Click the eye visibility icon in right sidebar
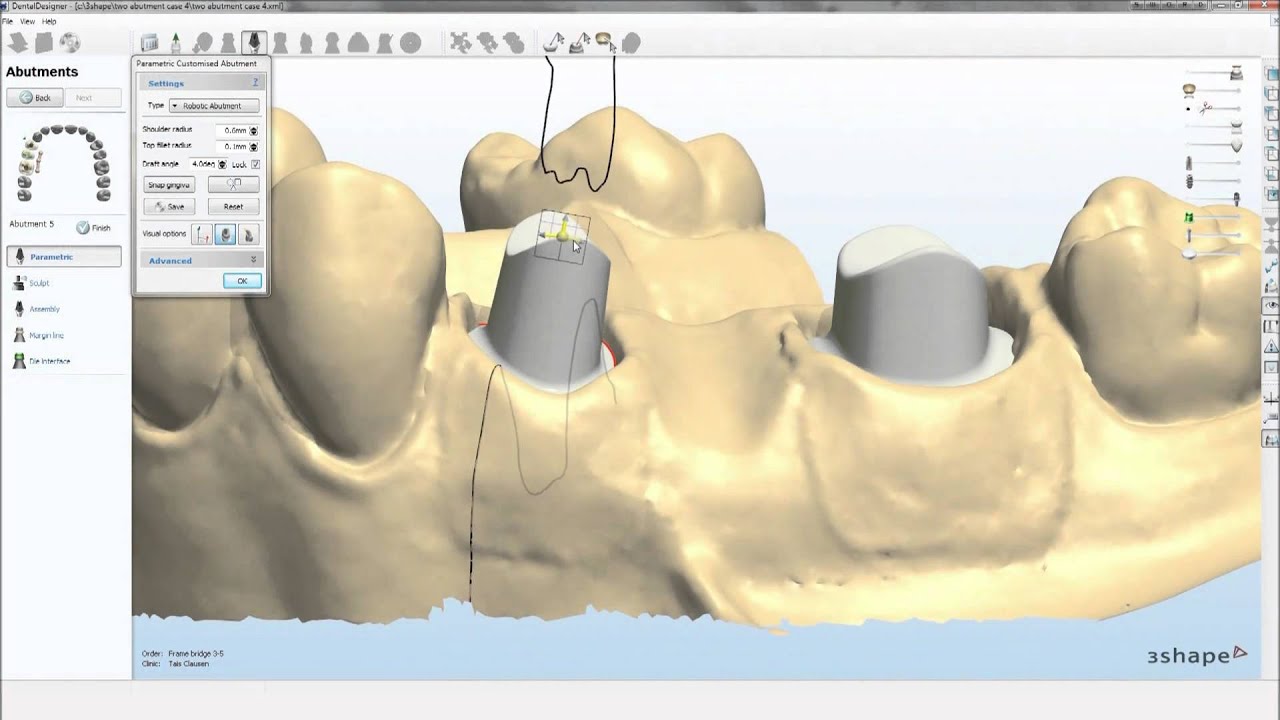 click(x=1271, y=305)
